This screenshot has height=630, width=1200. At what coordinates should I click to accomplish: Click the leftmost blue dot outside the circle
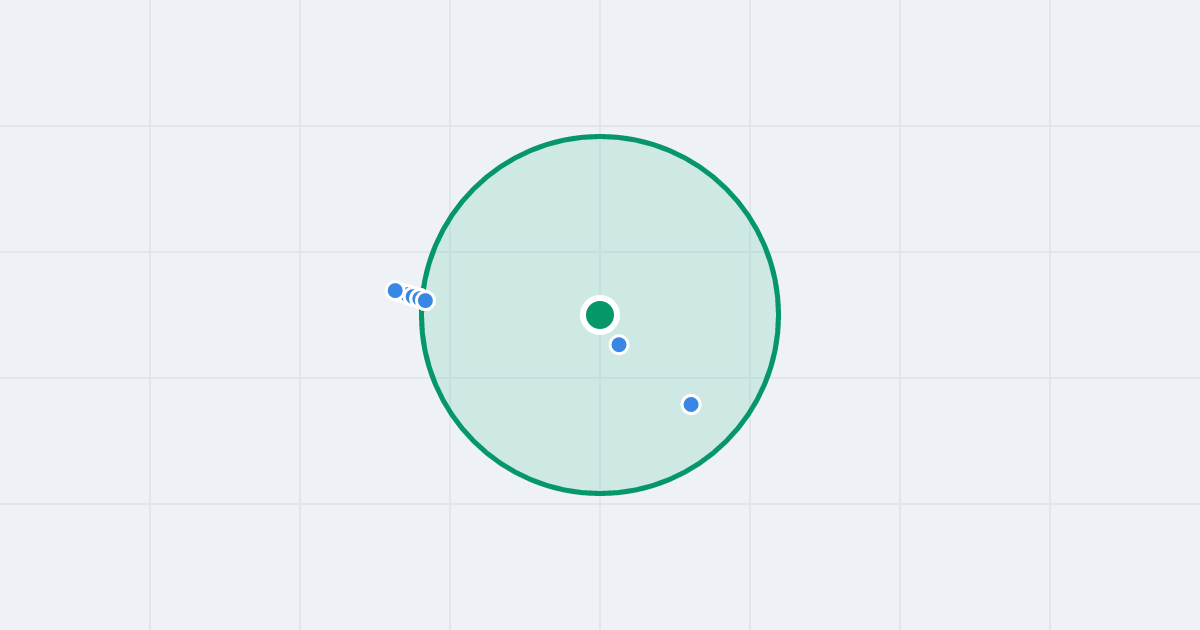pos(395,291)
